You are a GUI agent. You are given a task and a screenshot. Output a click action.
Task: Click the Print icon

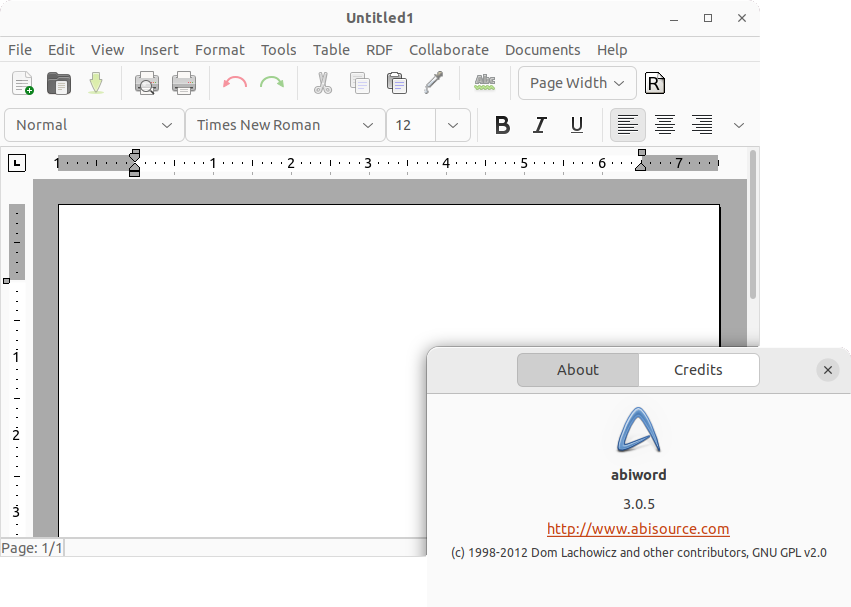184,83
